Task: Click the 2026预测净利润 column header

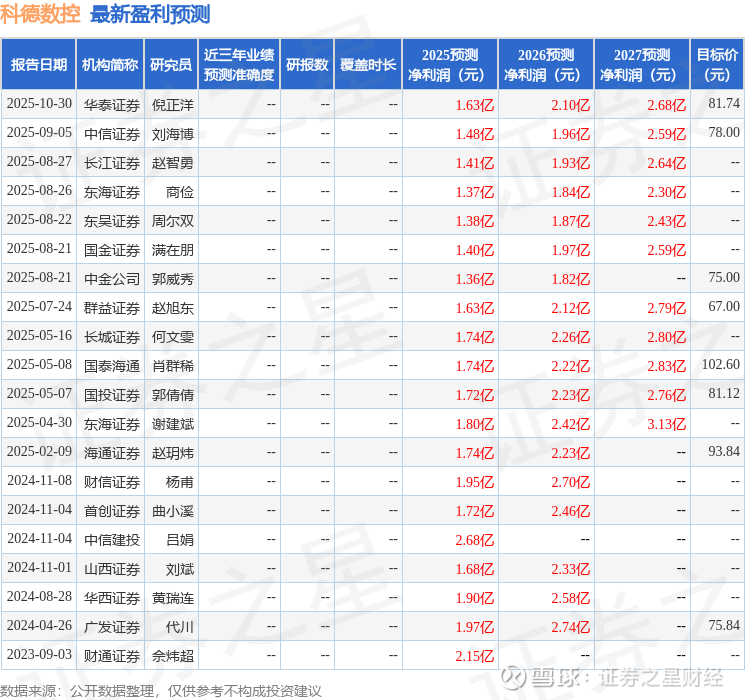Action: coord(546,65)
